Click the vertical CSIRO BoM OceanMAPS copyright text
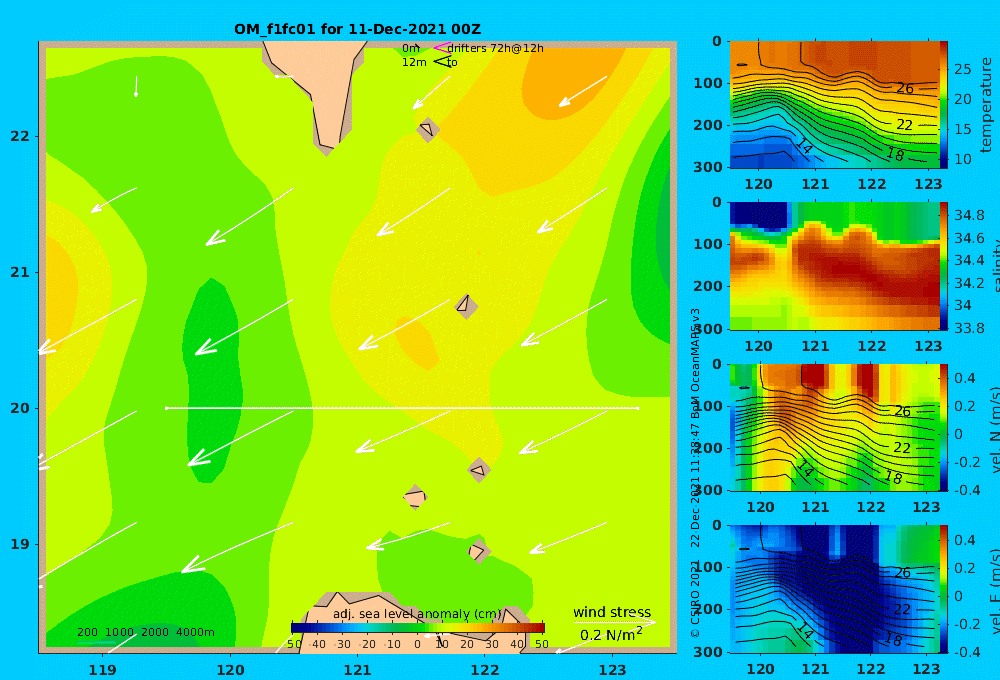This screenshot has height=680, width=1000. (x=696, y=472)
